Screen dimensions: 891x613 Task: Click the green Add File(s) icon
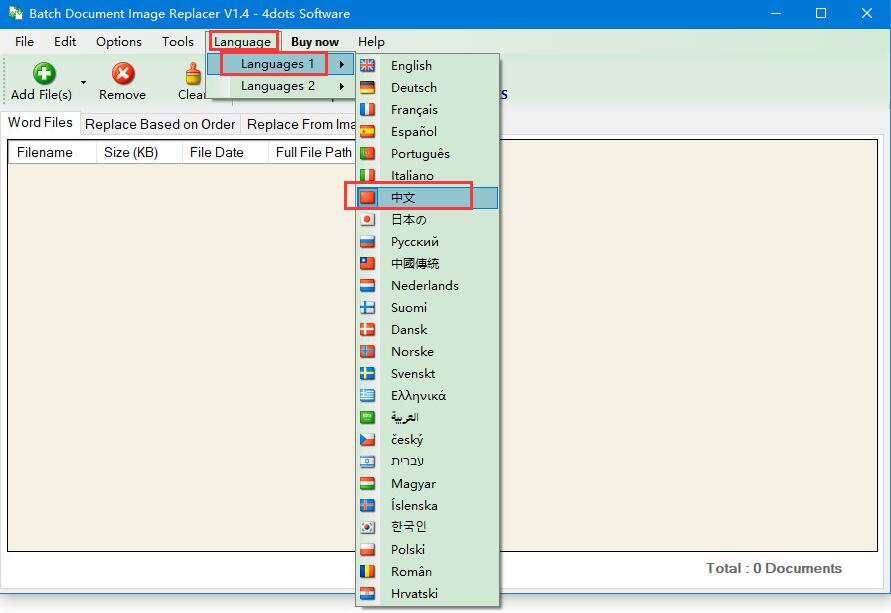pyautogui.click(x=44, y=73)
